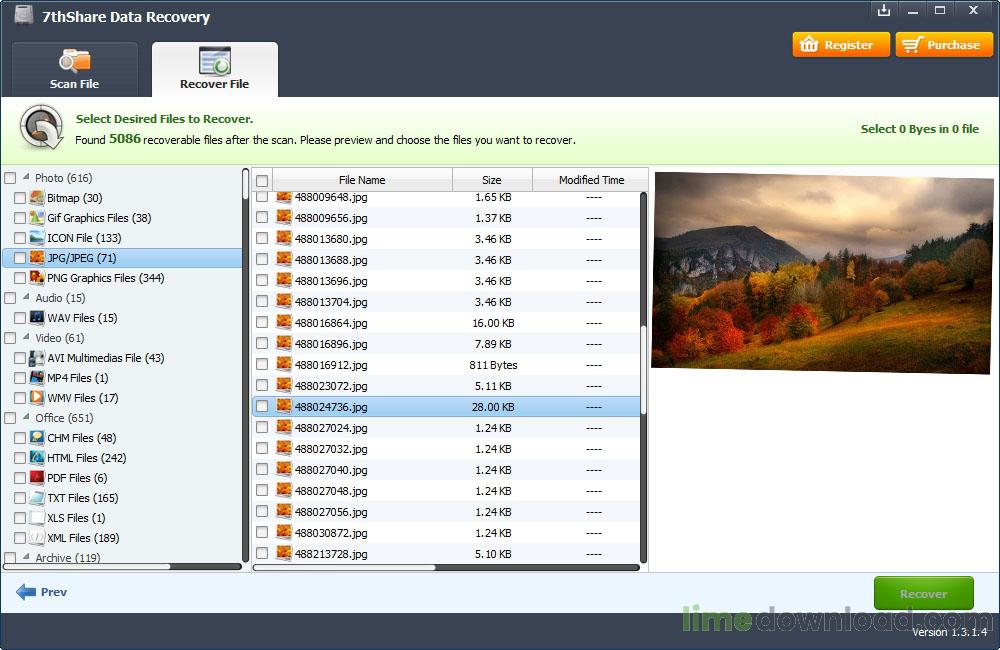Viewport: 1000px width, 650px height.
Task: Toggle the select-all checkbox in file list header
Action: [x=262, y=181]
